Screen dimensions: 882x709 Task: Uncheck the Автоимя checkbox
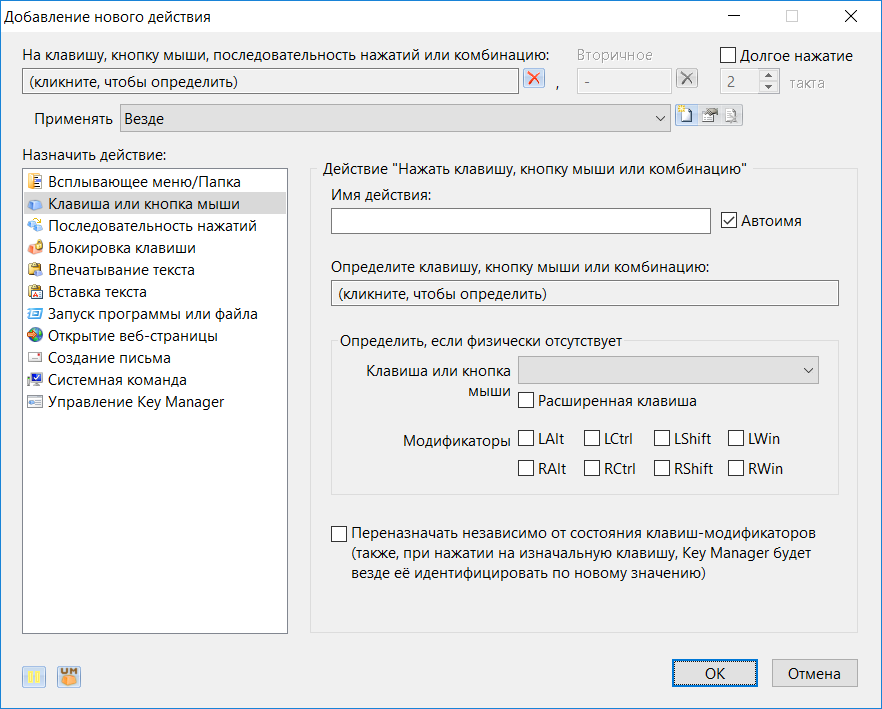coord(729,221)
